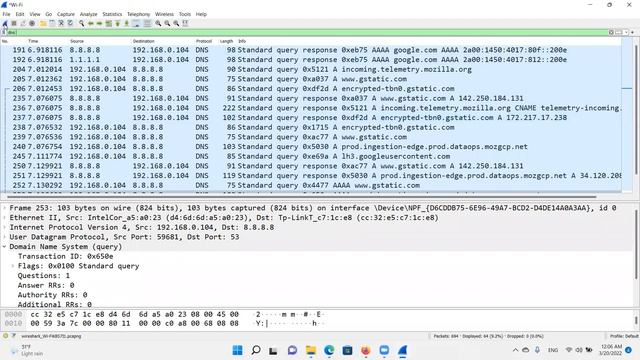Open capture options
The height and width of the screenshot is (360, 640).
[32, 24]
